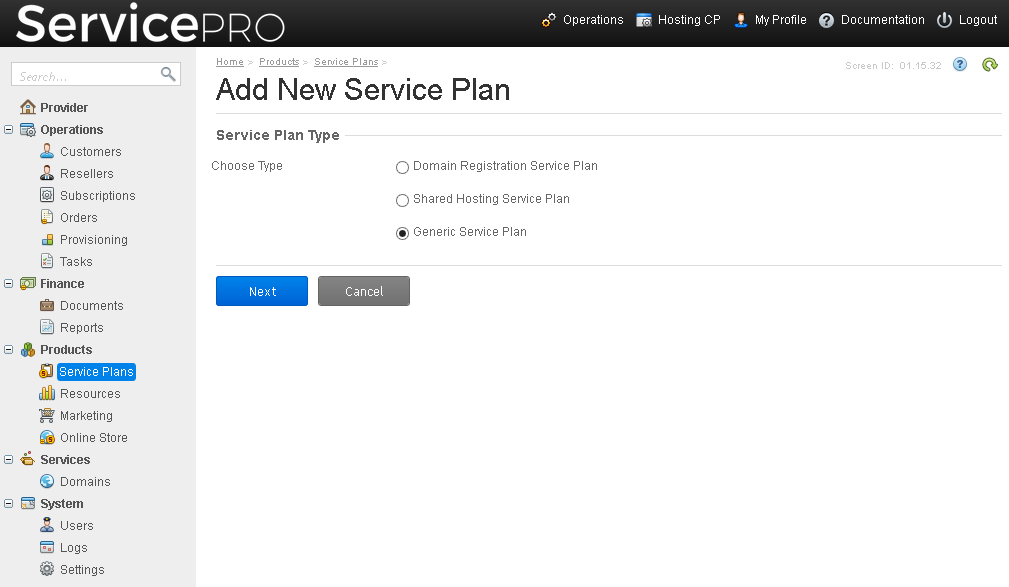Collapse the Finance tree section
The height and width of the screenshot is (587, 1009).
(8, 283)
